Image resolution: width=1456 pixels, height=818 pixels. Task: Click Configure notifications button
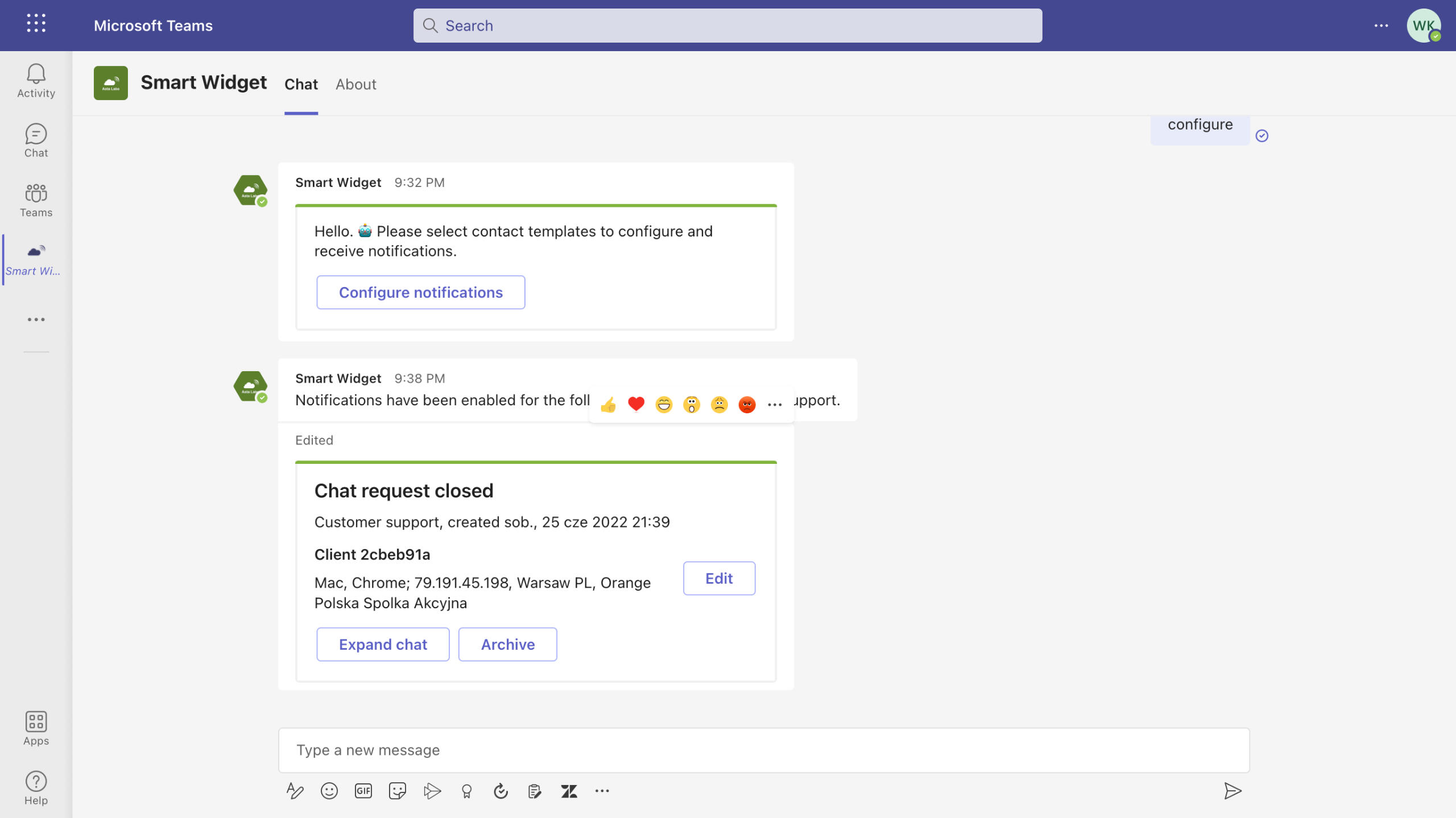(421, 292)
